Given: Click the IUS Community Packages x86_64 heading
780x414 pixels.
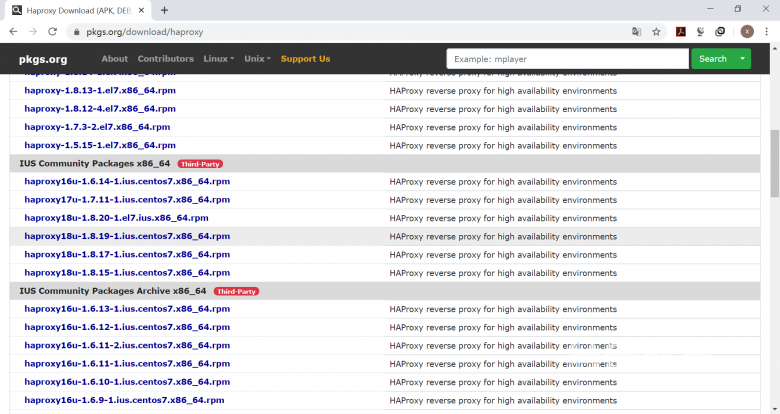Looking at the screenshot, I should pyautogui.click(x=95, y=163).
